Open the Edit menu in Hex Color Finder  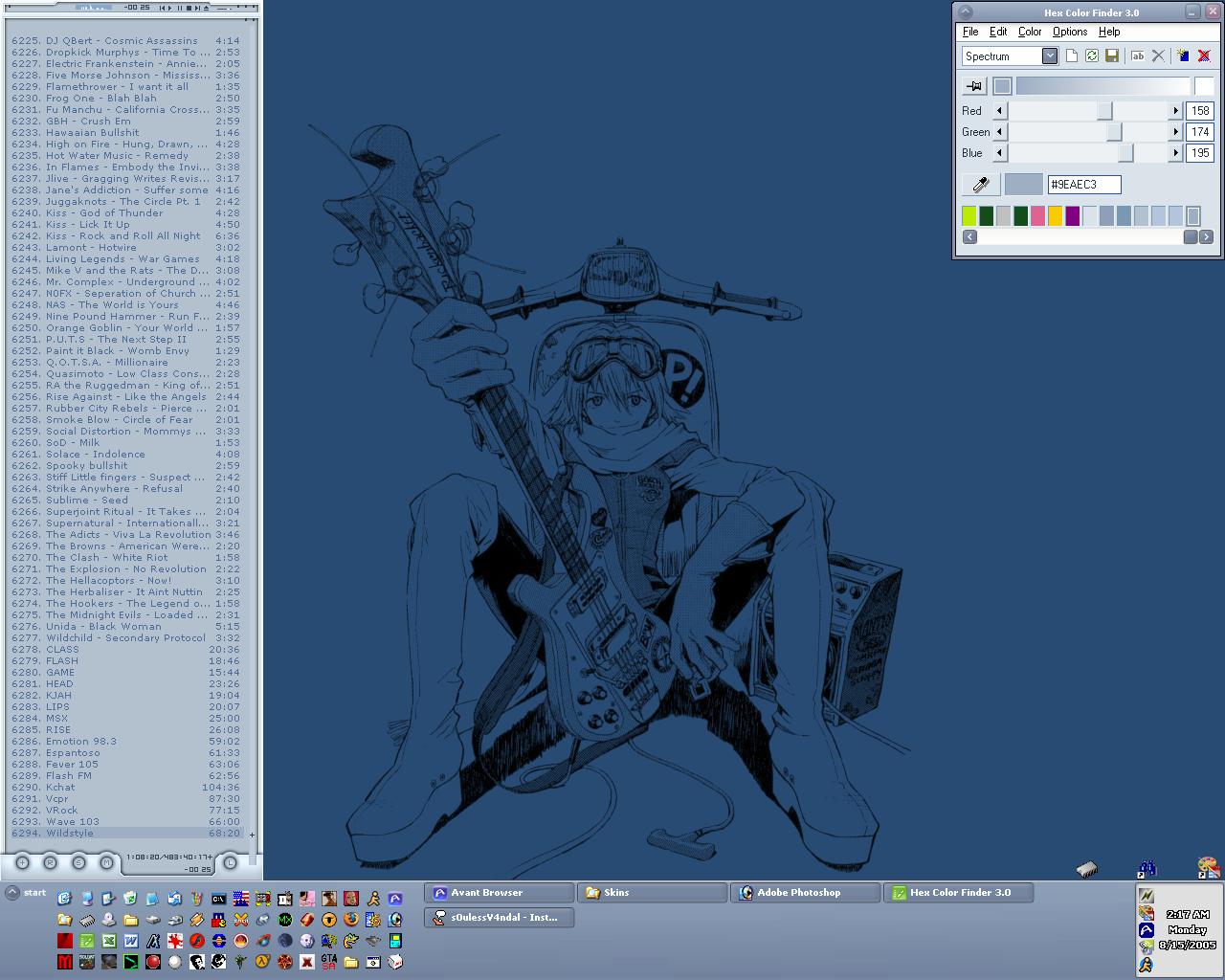(998, 32)
